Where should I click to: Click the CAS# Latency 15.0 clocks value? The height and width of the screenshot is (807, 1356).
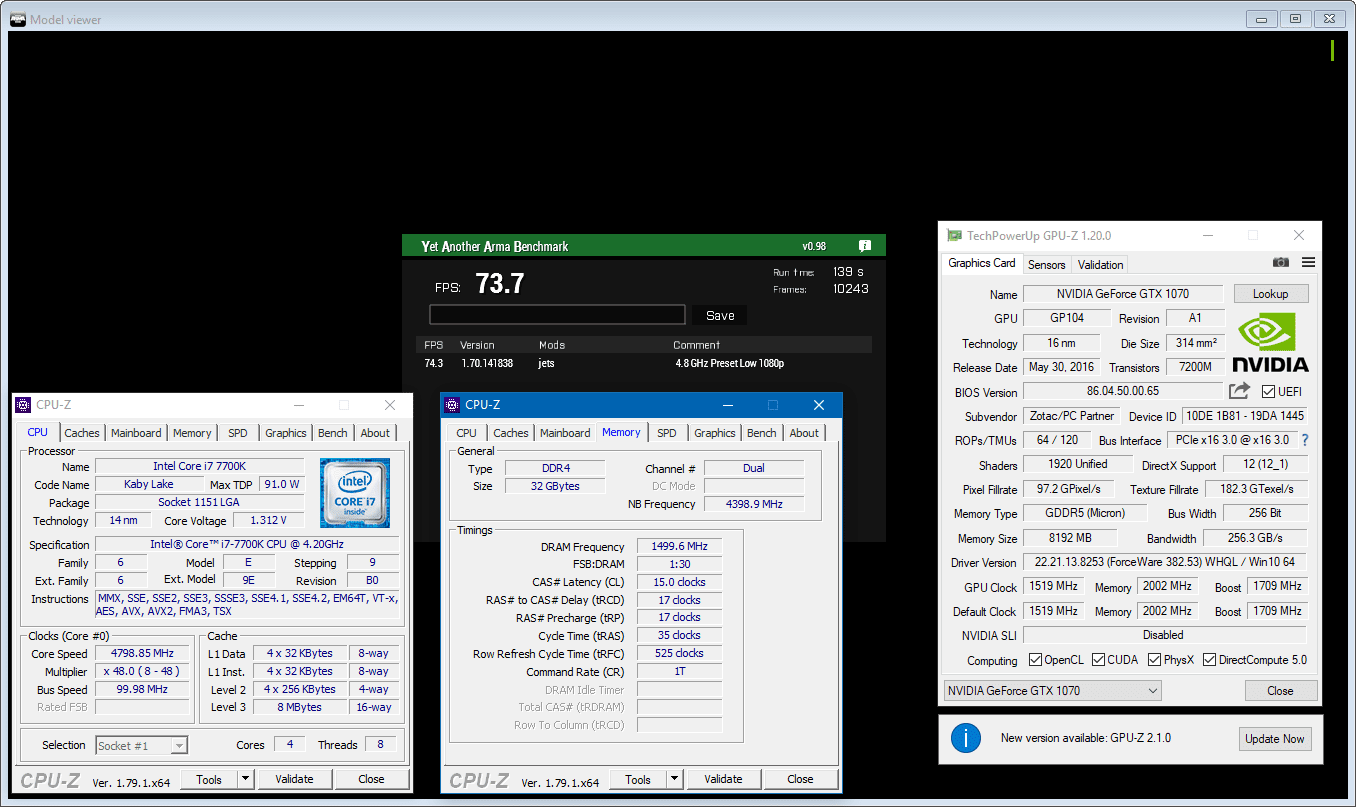(x=679, y=582)
